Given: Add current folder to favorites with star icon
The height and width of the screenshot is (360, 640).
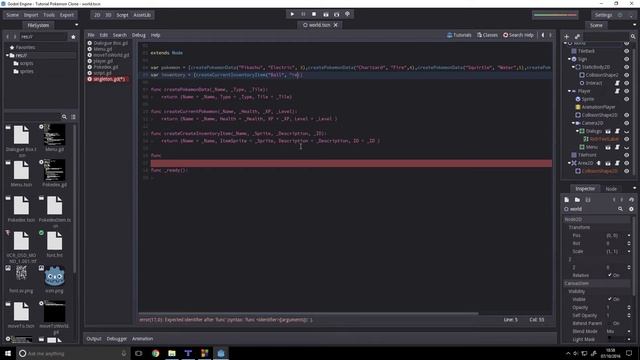Looking at the screenshot, I should (73, 37).
